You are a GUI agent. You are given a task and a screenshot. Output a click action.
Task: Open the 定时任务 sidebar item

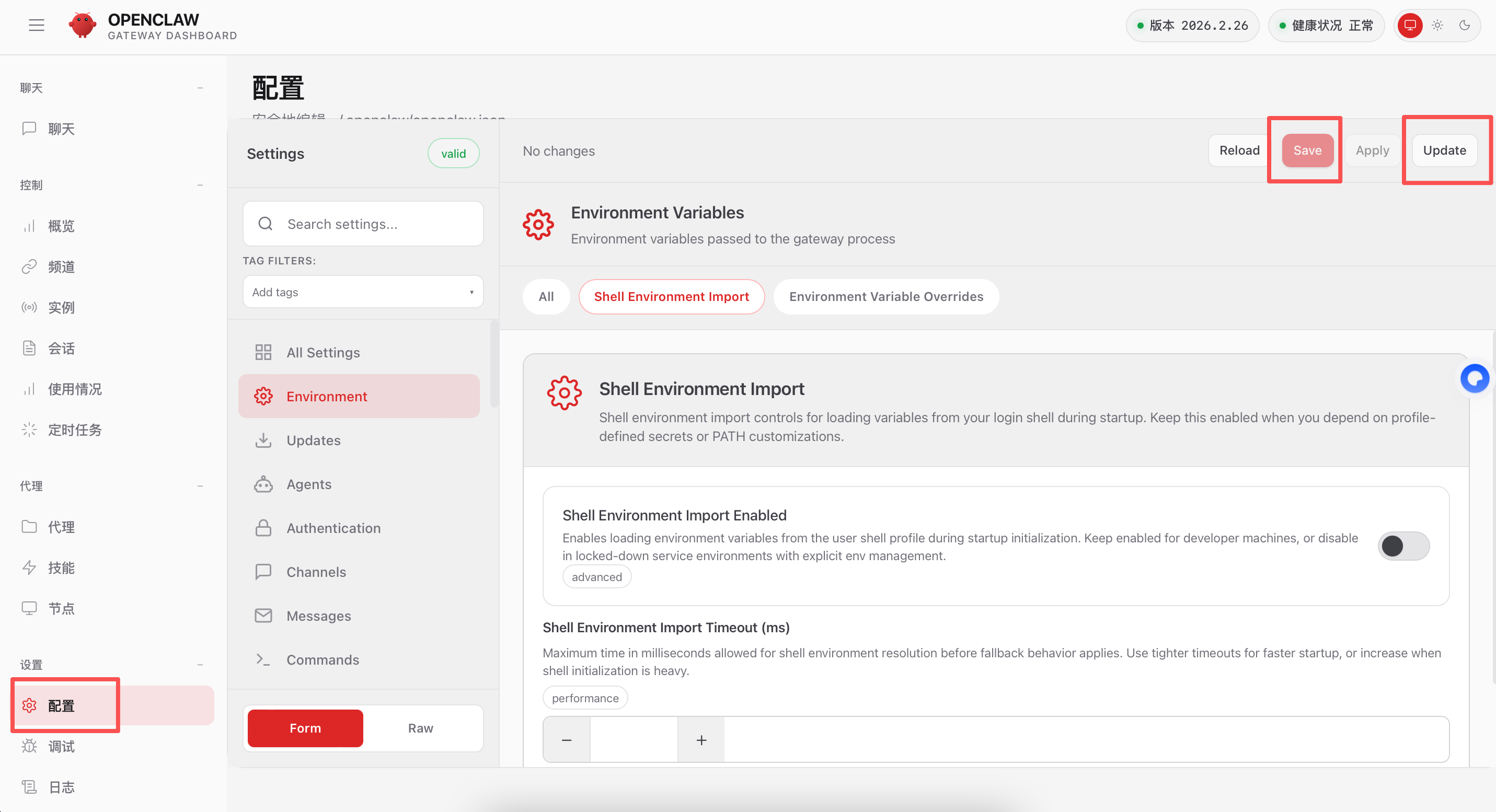coord(74,430)
